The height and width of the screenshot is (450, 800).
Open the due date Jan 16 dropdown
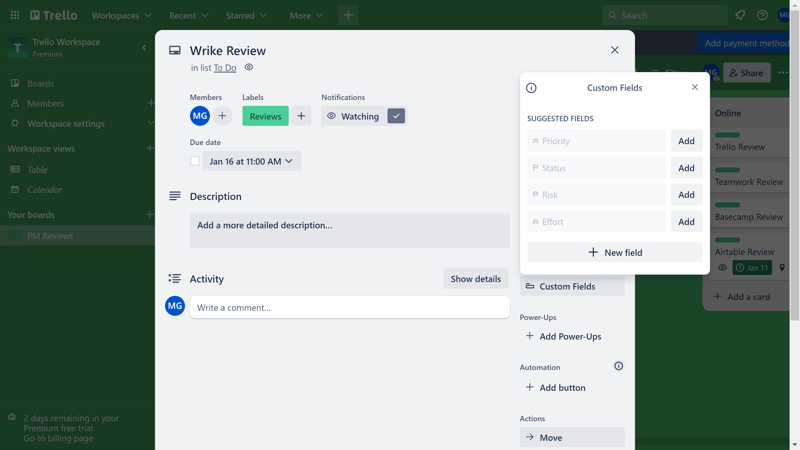click(x=252, y=161)
